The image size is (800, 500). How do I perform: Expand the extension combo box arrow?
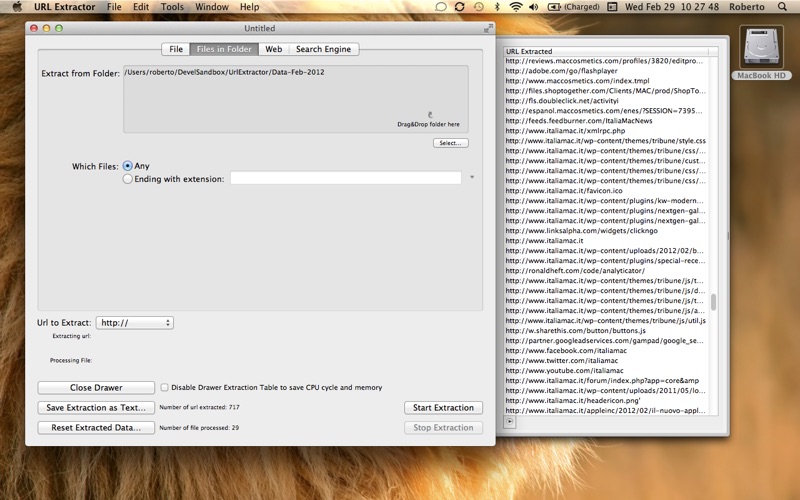(471, 178)
